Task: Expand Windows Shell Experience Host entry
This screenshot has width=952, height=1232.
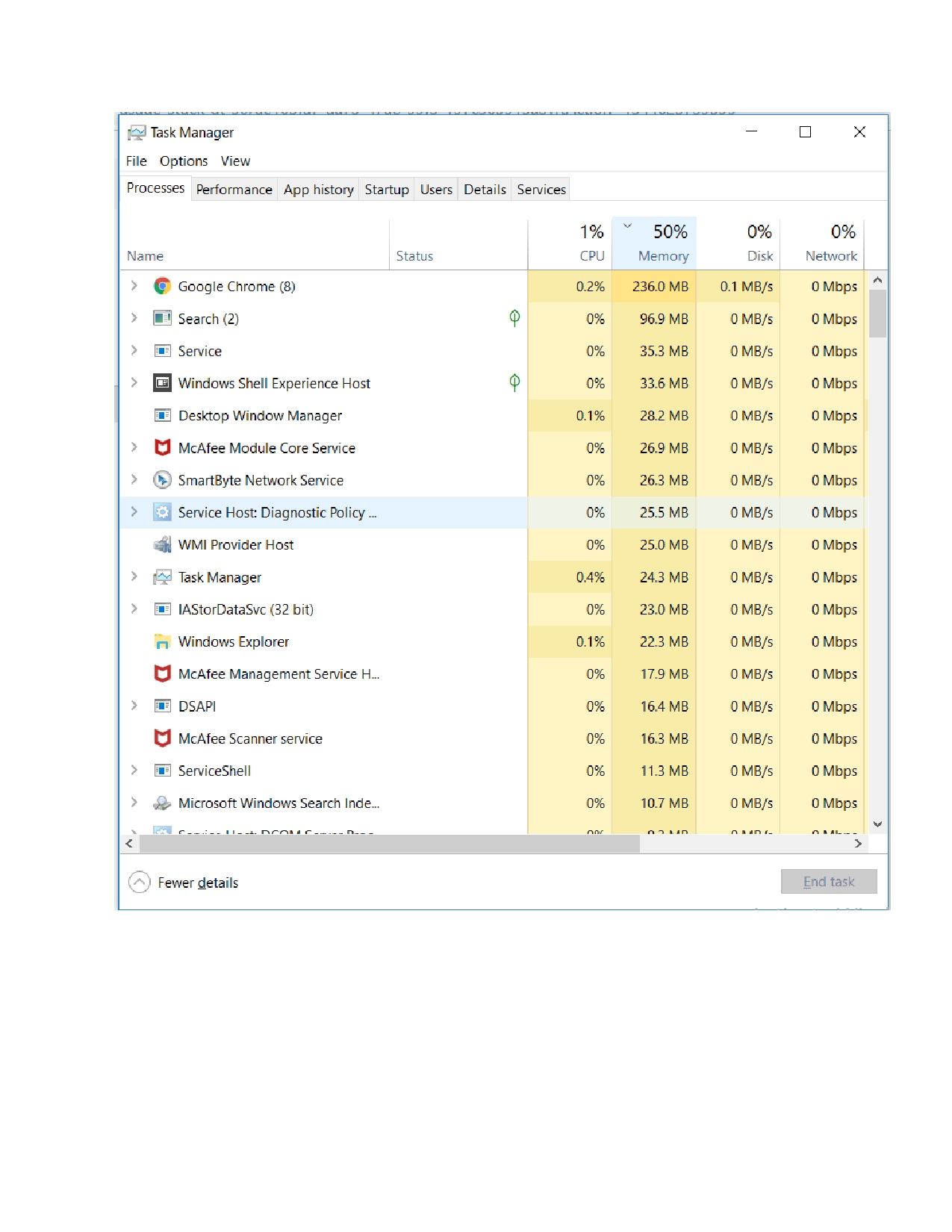Action: click(134, 383)
